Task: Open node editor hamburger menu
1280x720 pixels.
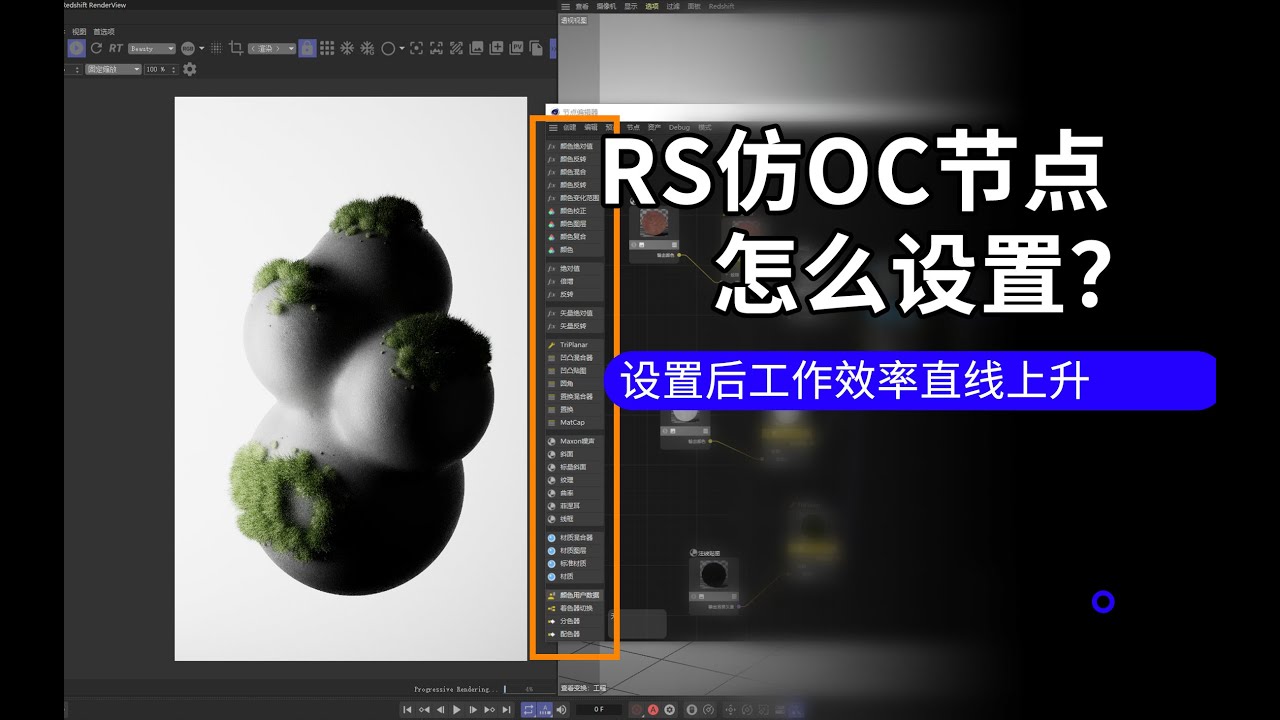Action: pos(553,127)
